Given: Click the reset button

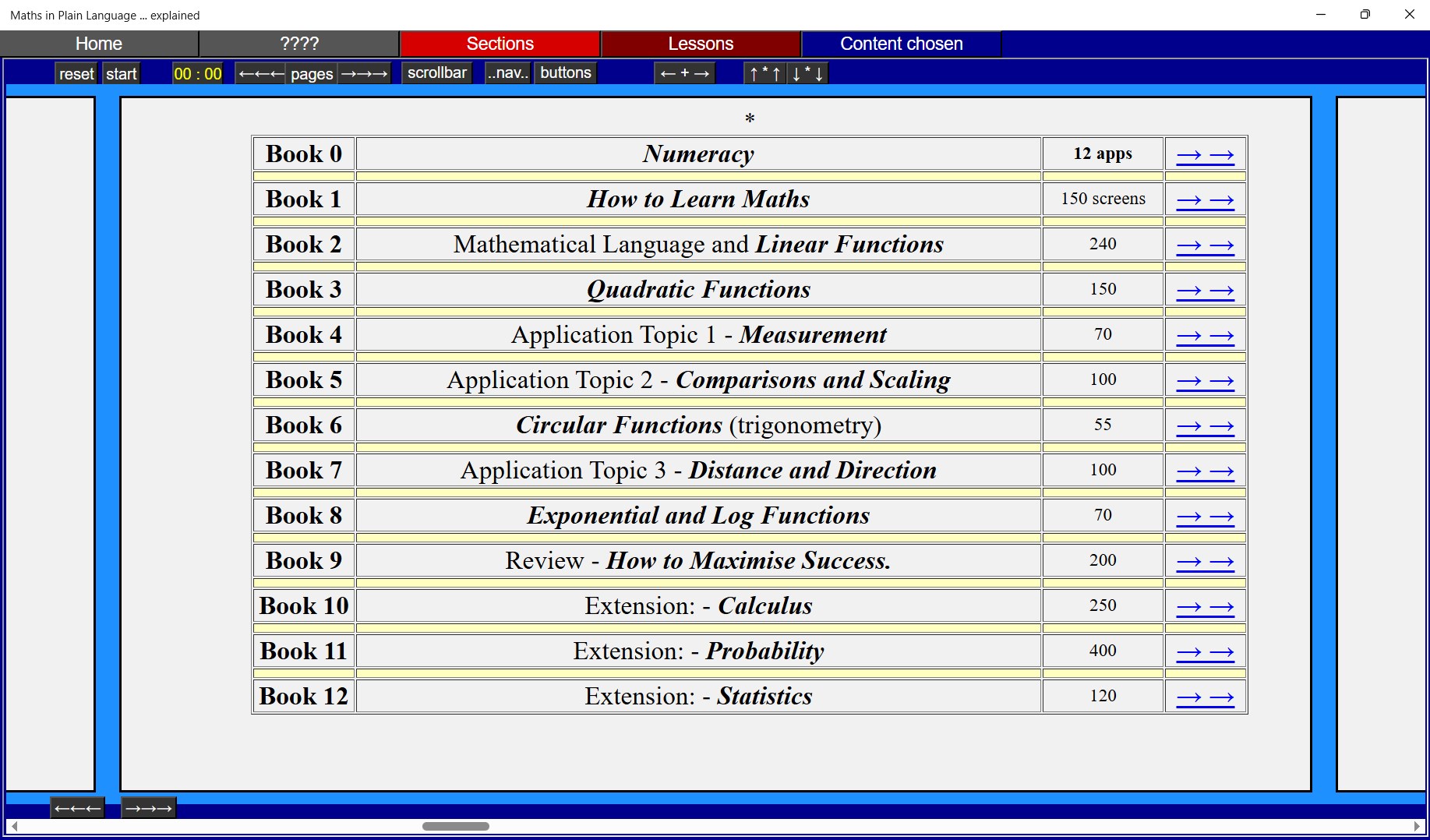Looking at the screenshot, I should [x=76, y=74].
